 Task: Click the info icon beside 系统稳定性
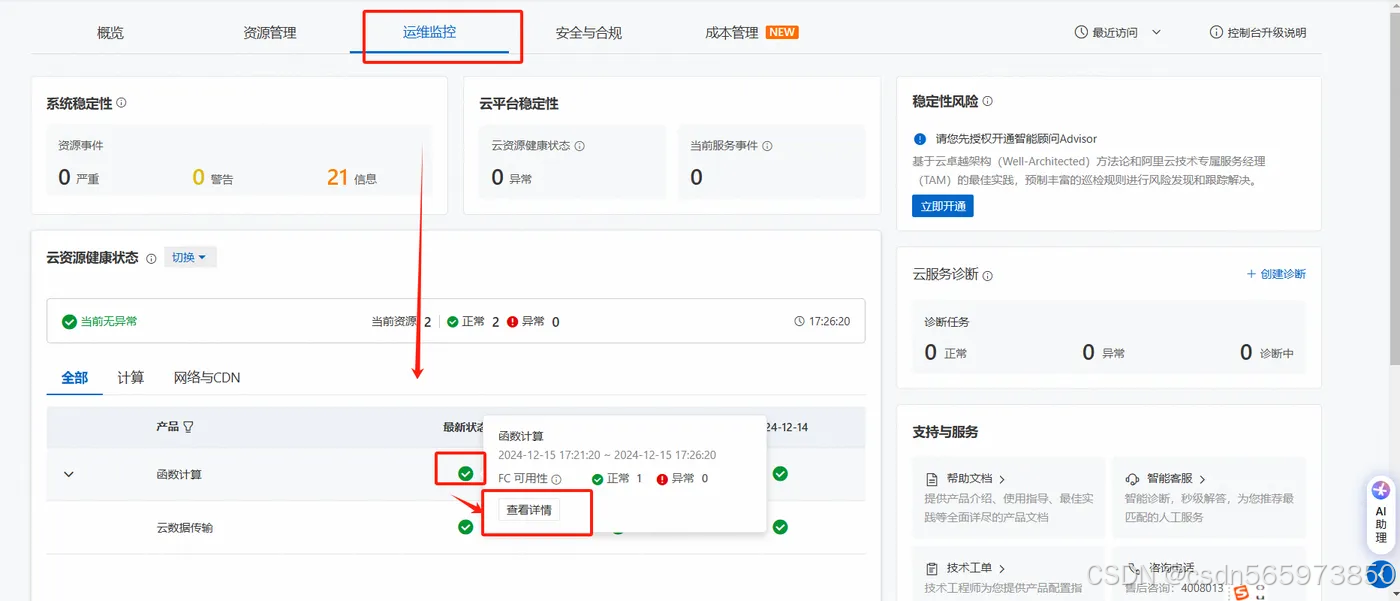[x=121, y=103]
